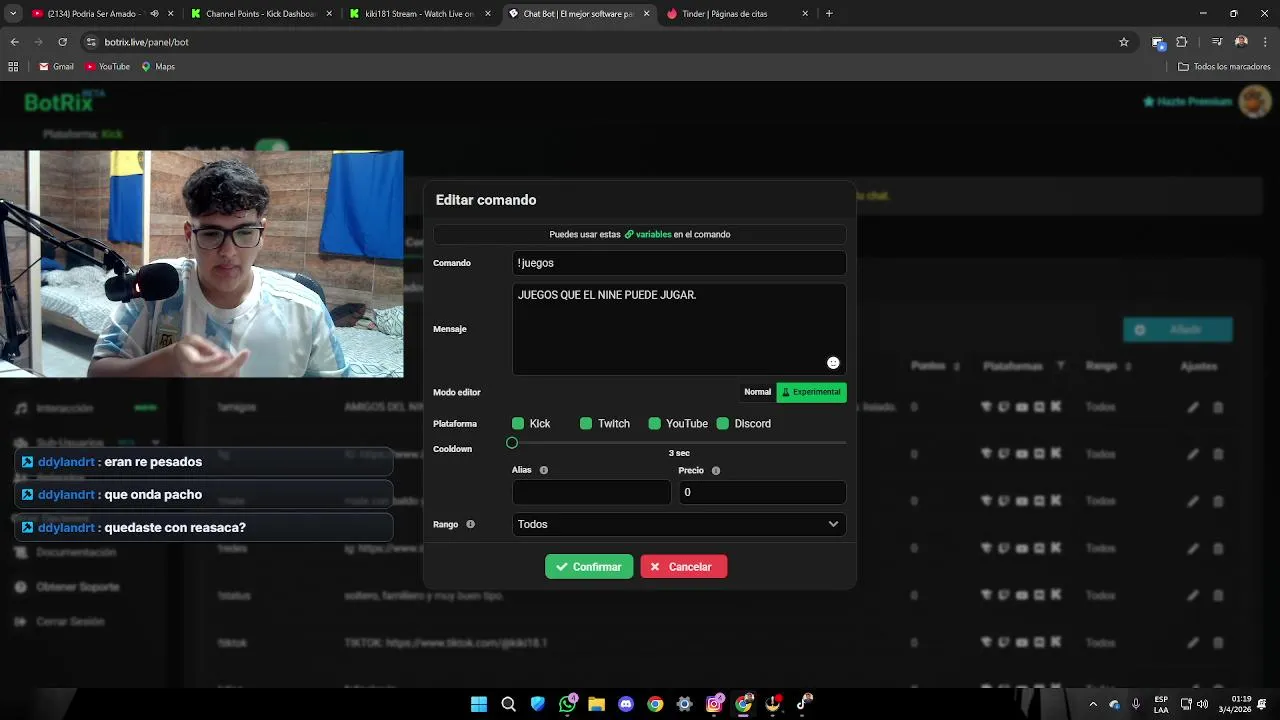Click the Añadir button behind the dialog
Viewport: 1280px width, 720px height.
(x=1178, y=330)
